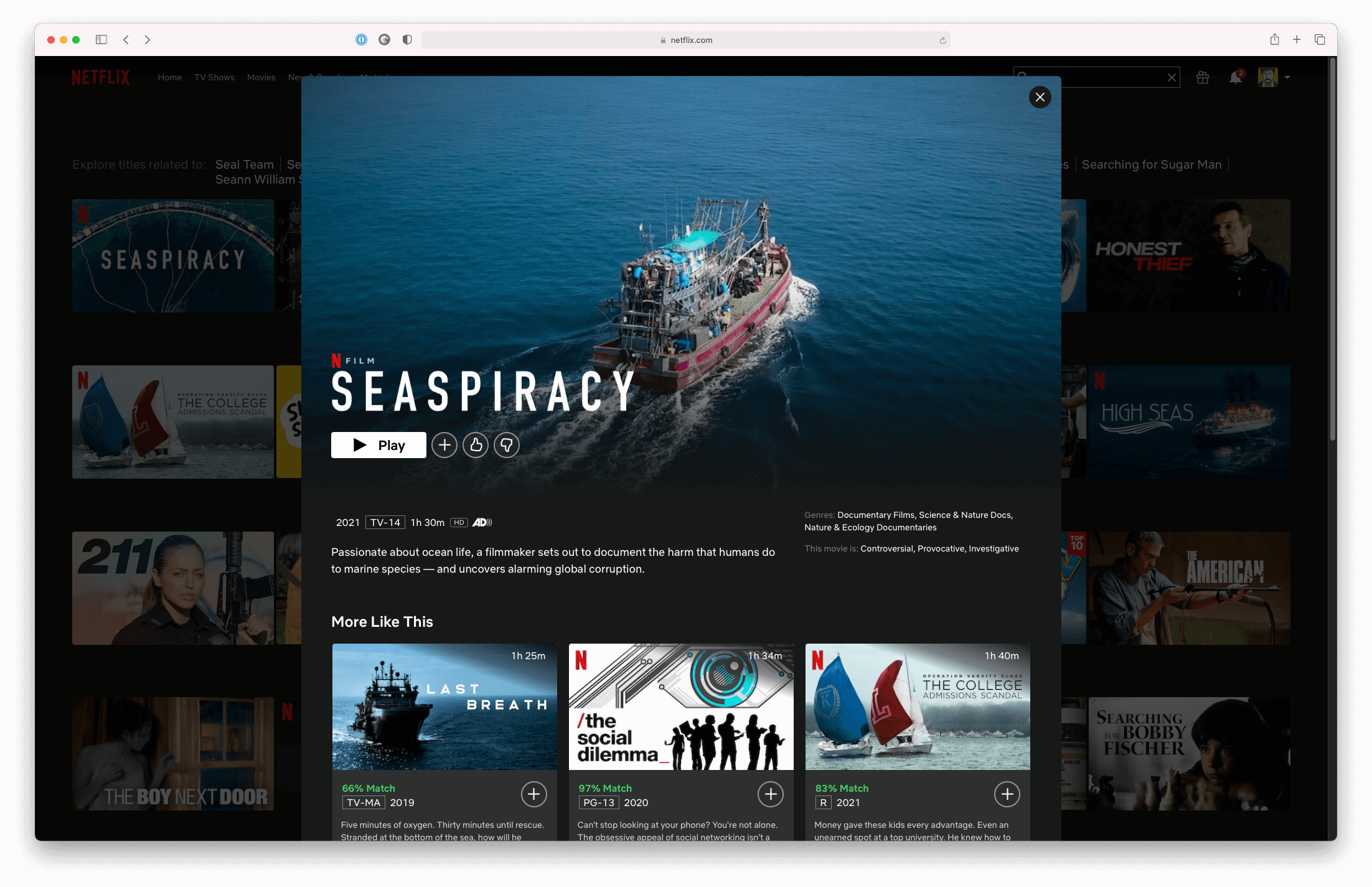Screen dimensions: 1372x887
Task: Select the Documentary Films genre link
Action: tap(875, 515)
